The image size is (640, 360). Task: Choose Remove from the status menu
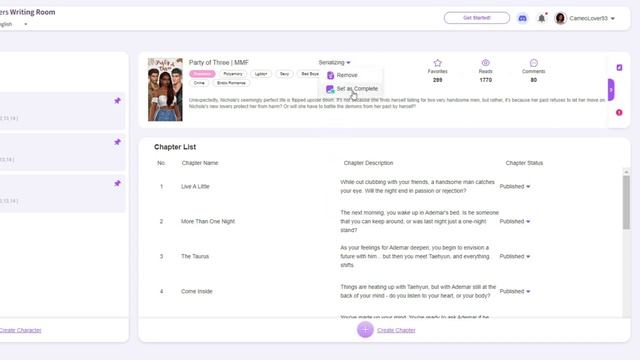pos(347,75)
